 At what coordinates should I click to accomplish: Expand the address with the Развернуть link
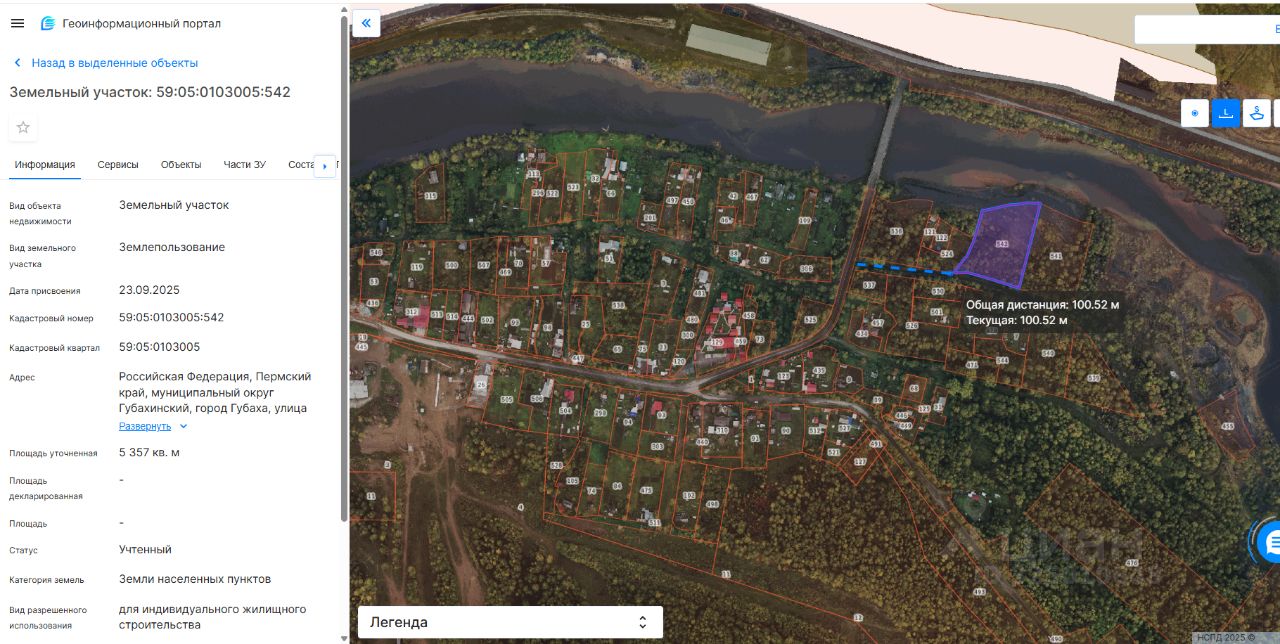(145, 426)
